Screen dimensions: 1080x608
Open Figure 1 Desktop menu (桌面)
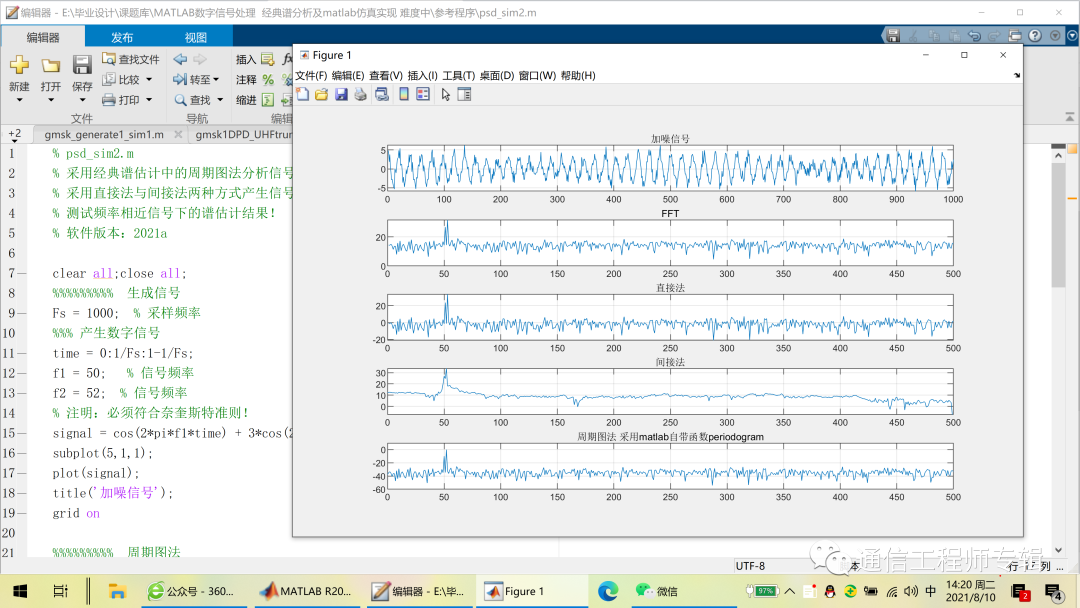click(x=497, y=76)
